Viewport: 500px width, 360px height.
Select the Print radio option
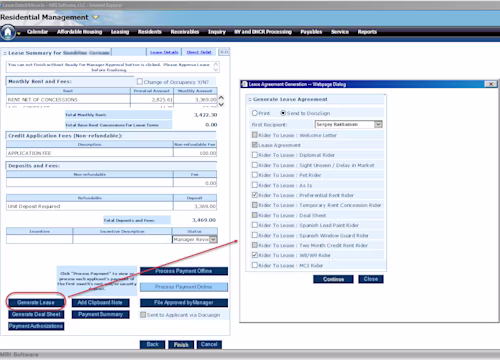[x=255, y=113]
